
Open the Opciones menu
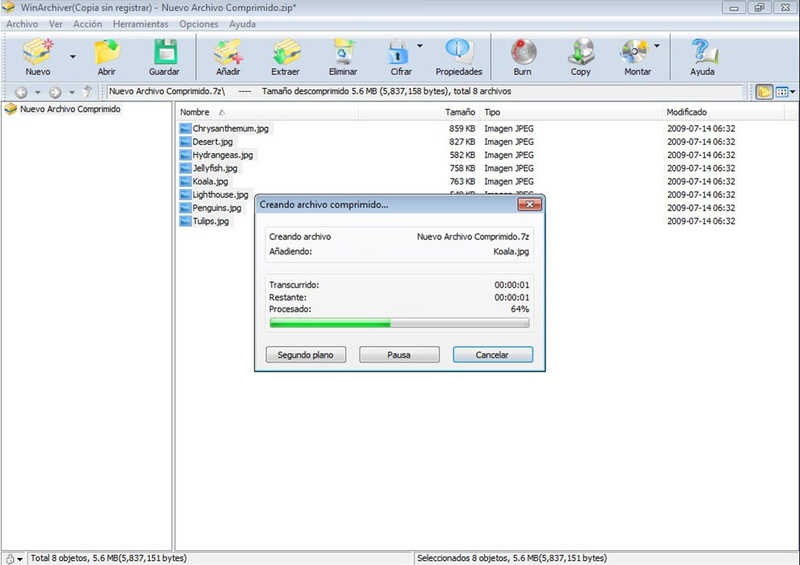(x=198, y=24)
